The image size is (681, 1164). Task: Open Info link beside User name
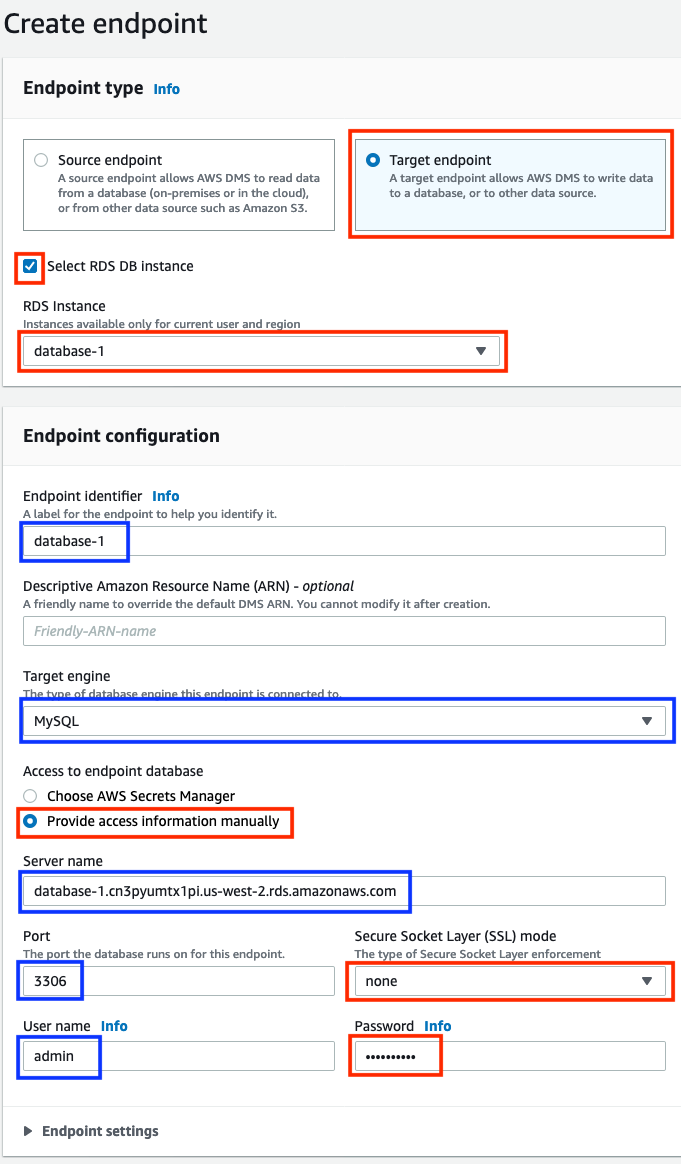[x=114, y=1026]
